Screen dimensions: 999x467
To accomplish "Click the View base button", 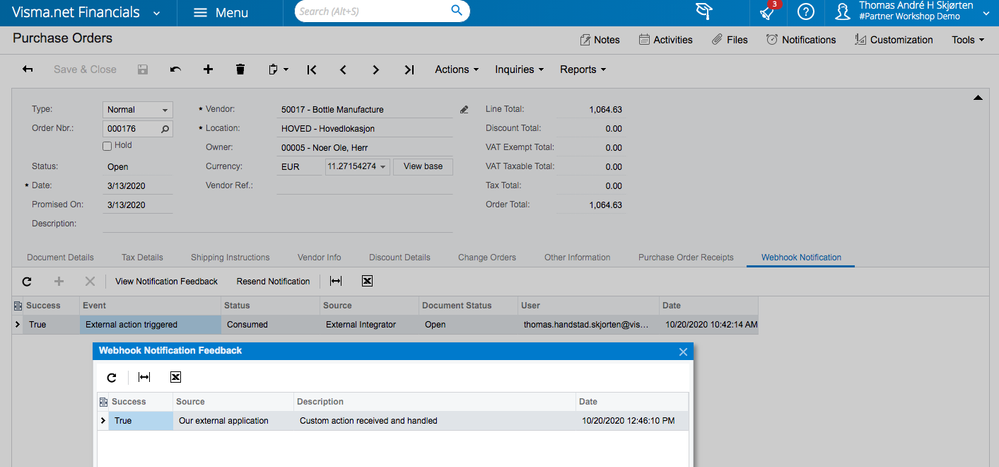I will click(x=423, y=166).
